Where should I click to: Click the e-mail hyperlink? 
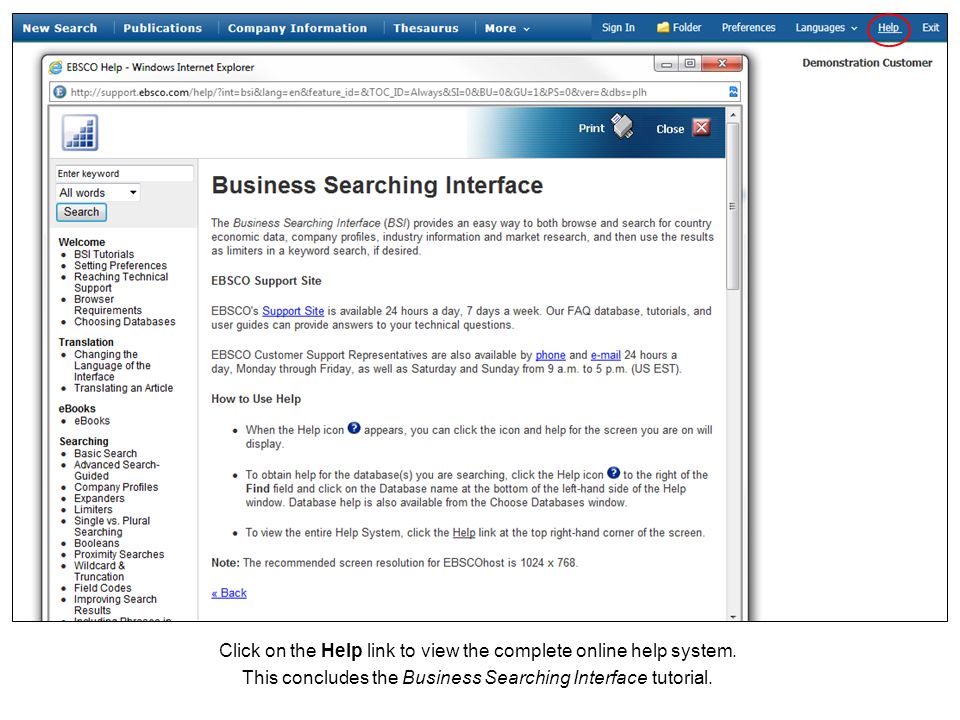pos(606,355)
